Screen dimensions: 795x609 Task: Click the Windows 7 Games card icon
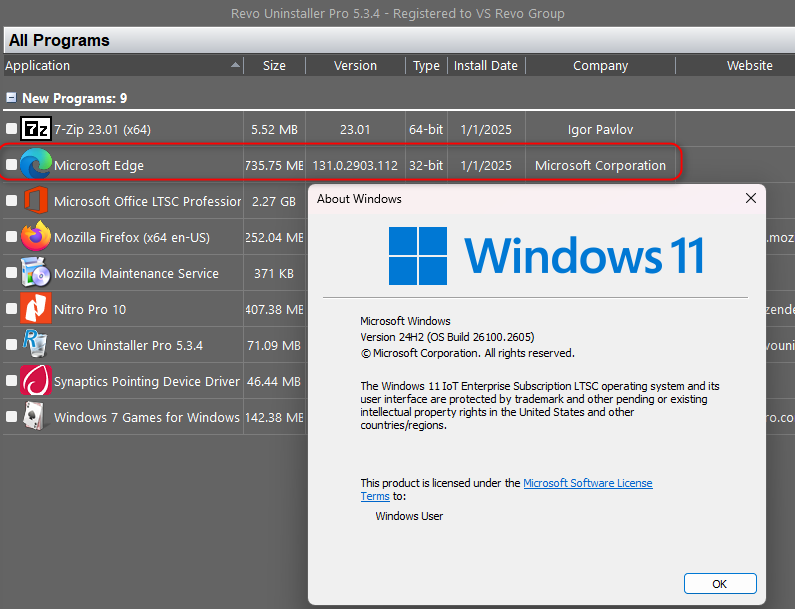coord(35,416)
